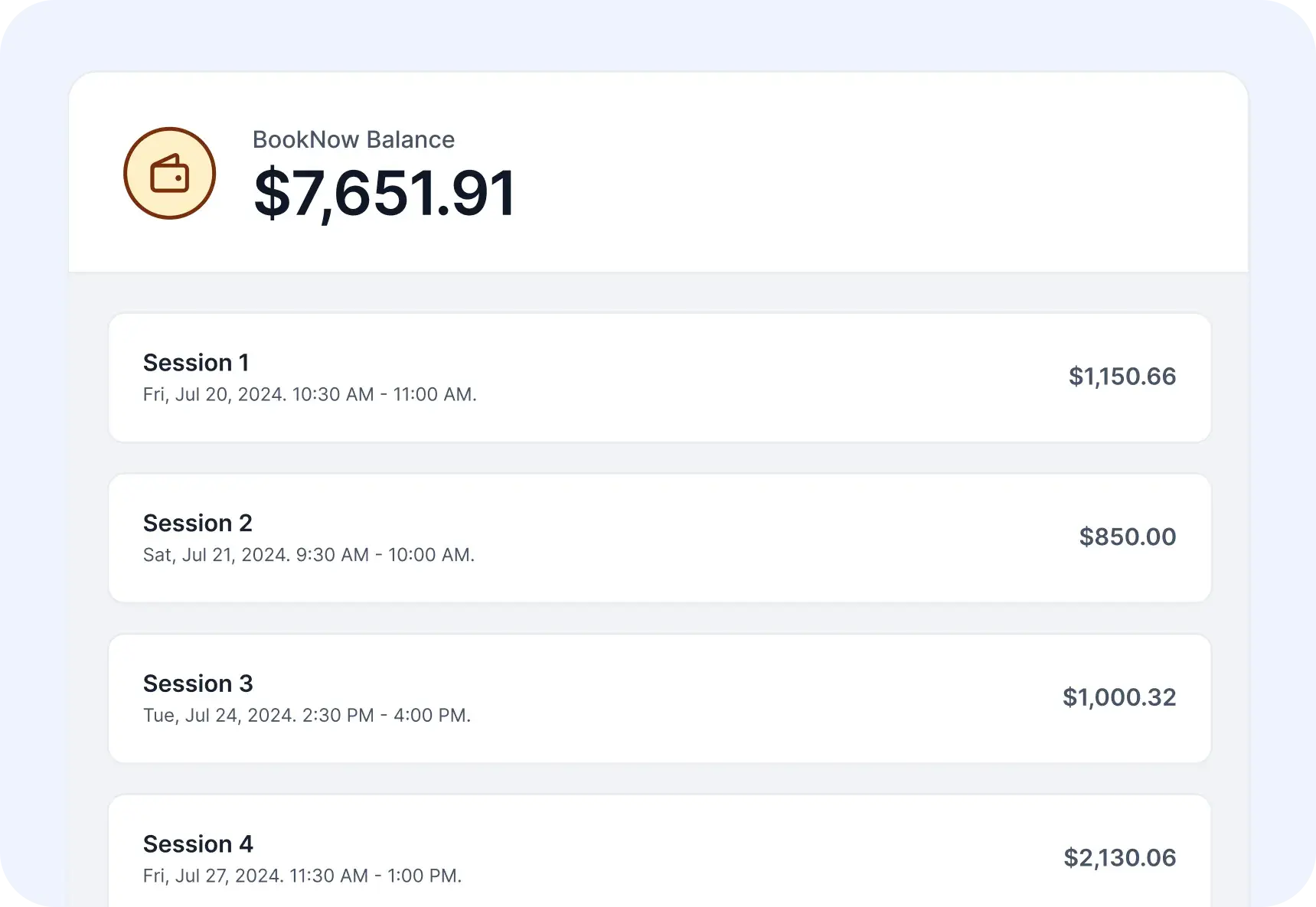1316x907 pixels.
Task: Click Session 3 date Tue, Jul 24
Action: 306,715
